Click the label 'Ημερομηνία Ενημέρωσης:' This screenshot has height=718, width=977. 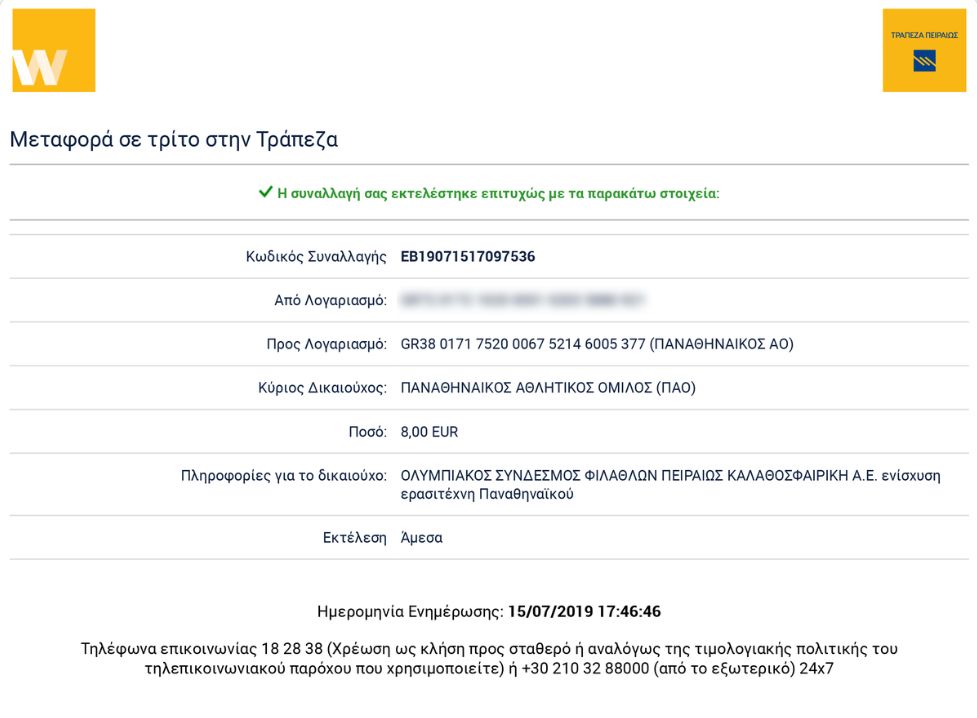pyautogui.click(x=410, y=611)
